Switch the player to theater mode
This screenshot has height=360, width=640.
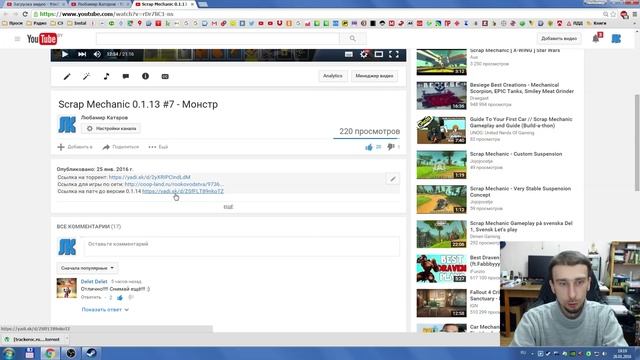point(379,54)
